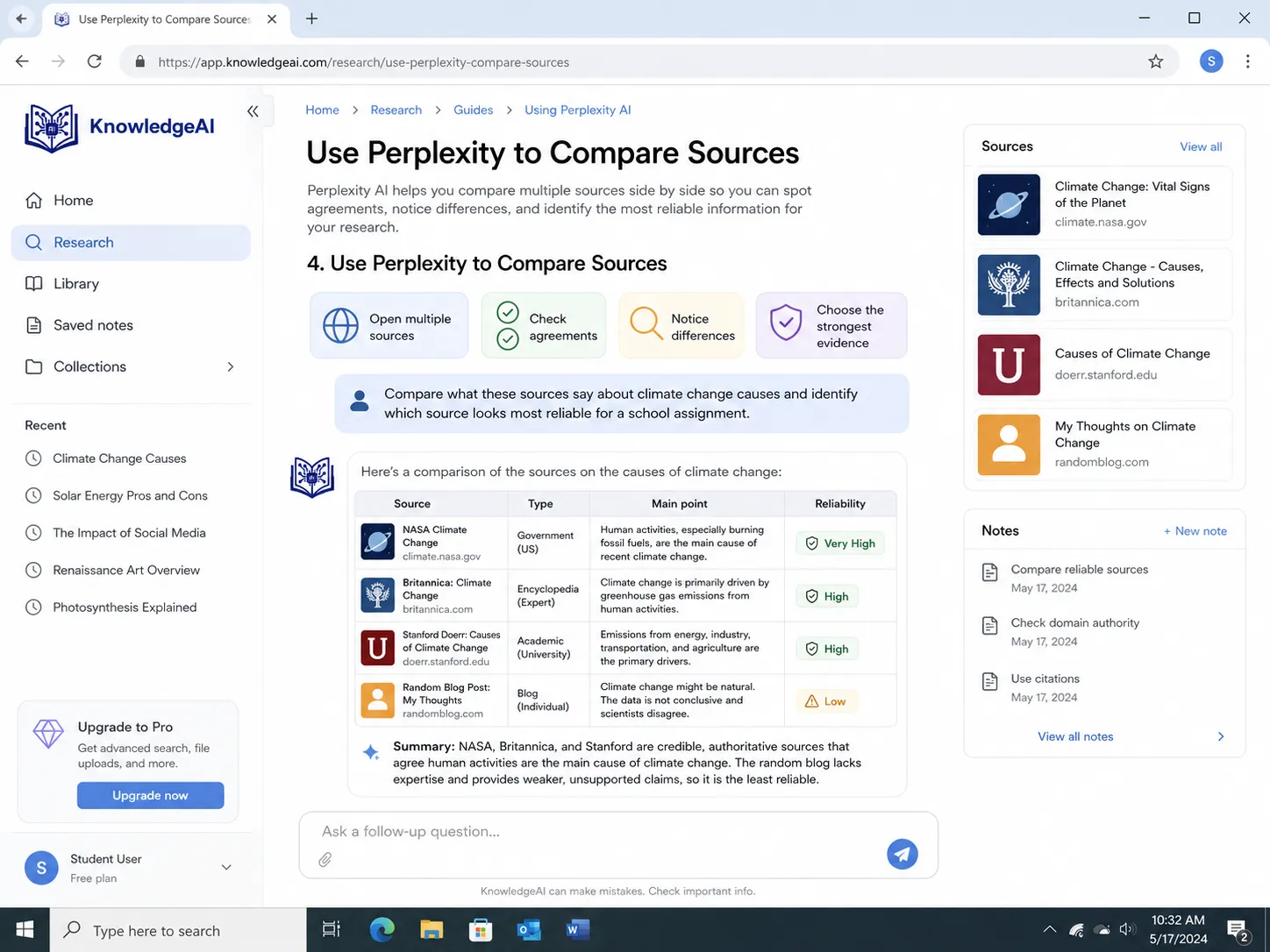The image size is (1270, 952).
Task: Open recent item Photosynthesis Explained
Action: [125, 607]
